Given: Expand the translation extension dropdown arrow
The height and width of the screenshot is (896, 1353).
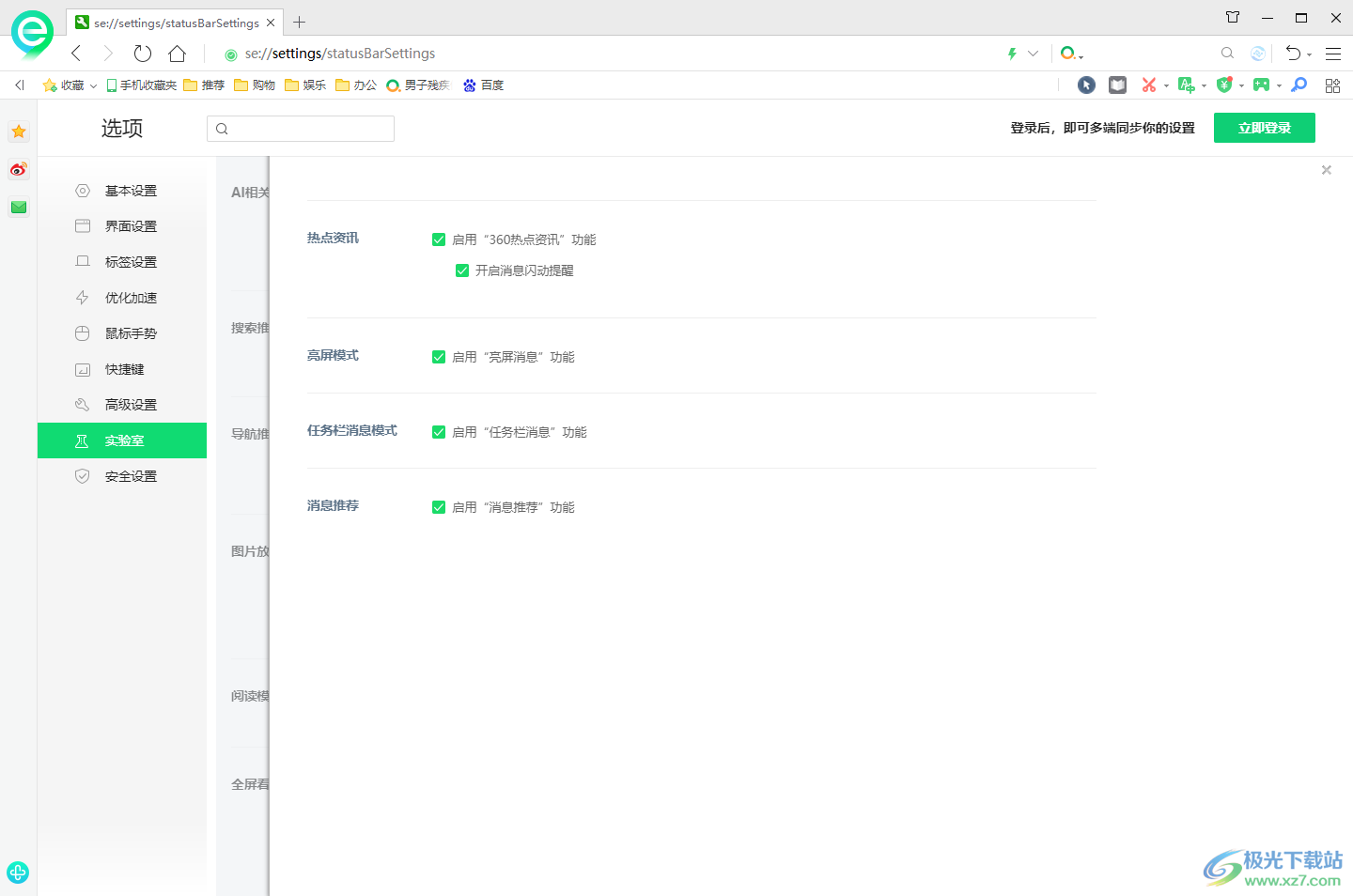Looking at the screenshot, I should 1204,86.
